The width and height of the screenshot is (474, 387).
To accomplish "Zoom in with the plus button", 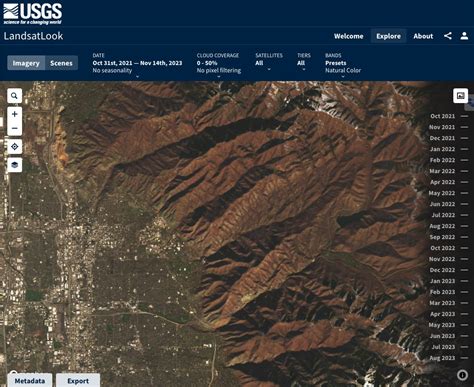I will pos(14,114).
